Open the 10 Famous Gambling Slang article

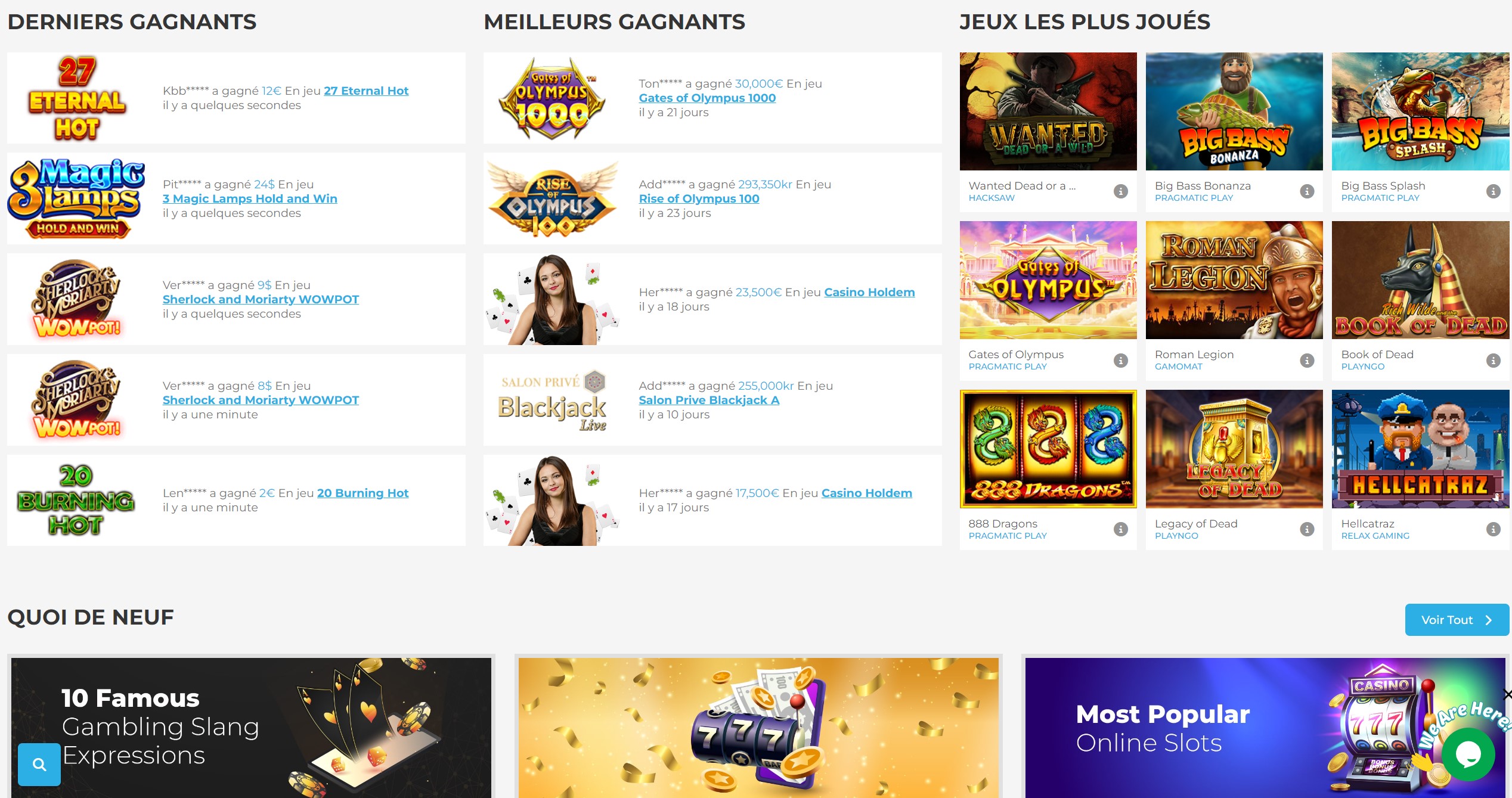251,728
